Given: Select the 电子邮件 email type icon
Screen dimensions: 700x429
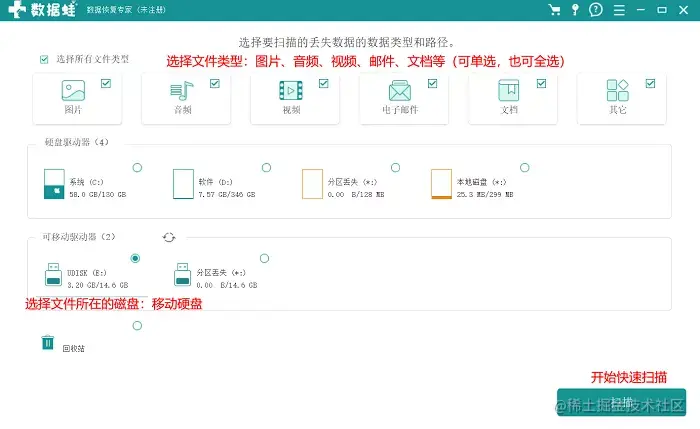Looking at the screenshot, I should (400, 91).
